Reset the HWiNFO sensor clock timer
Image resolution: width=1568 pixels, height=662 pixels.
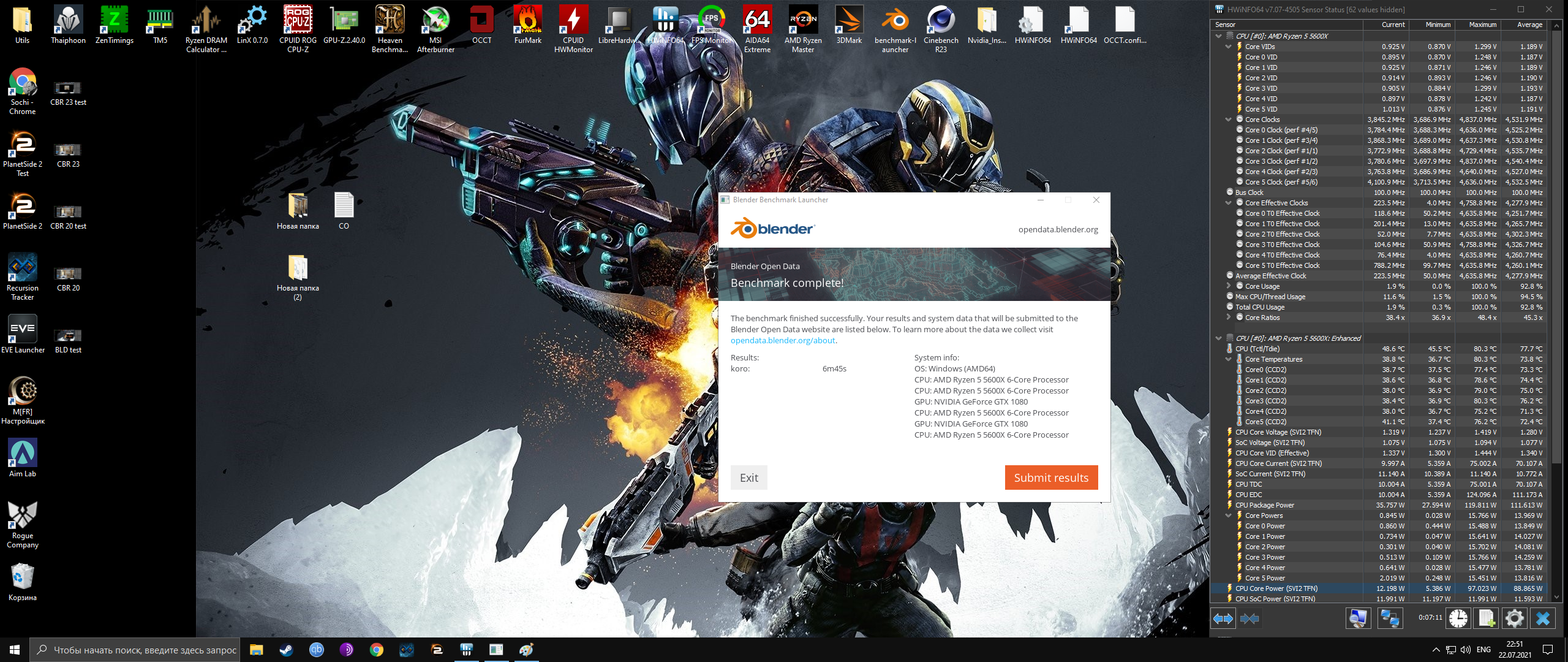point(1458,618)
